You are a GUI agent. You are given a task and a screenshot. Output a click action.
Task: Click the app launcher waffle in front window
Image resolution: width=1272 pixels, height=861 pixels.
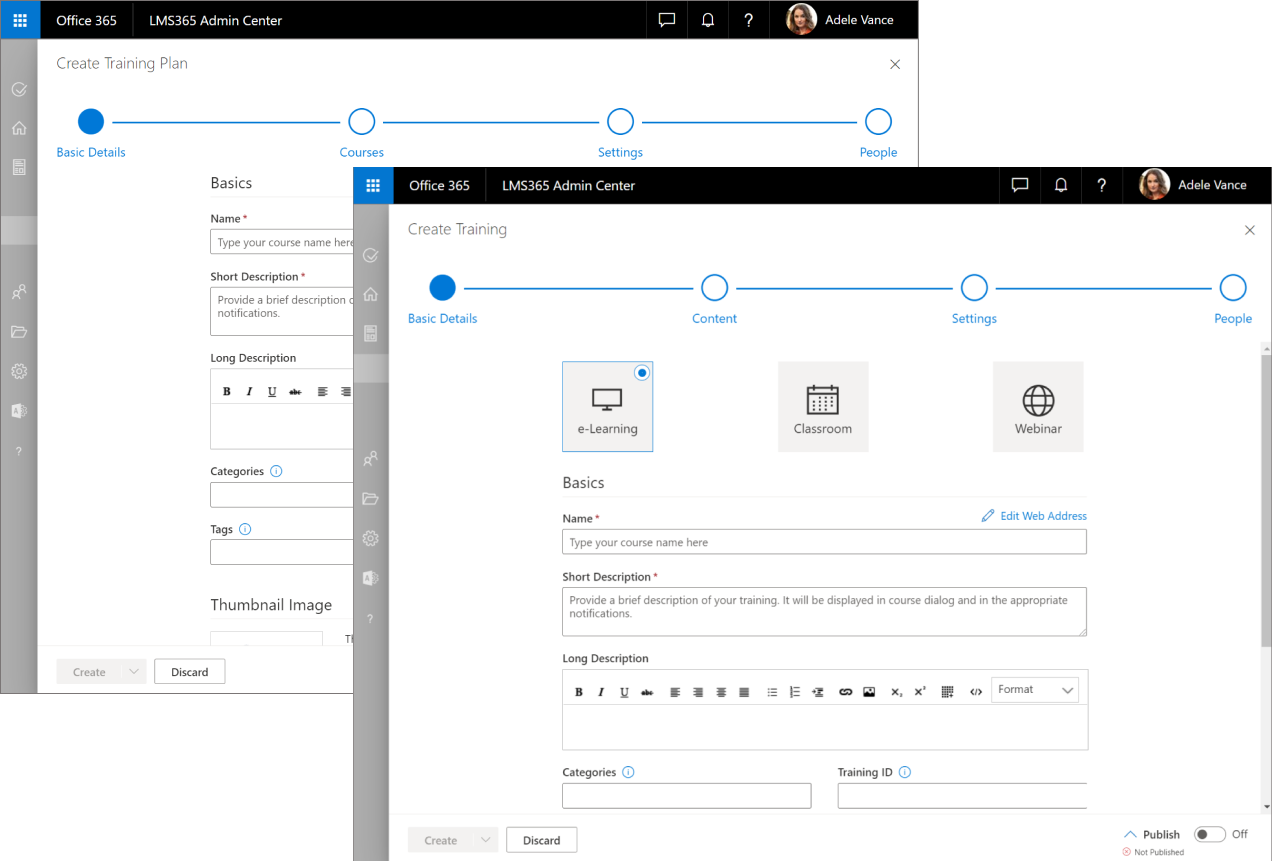(x=373, y=185)
